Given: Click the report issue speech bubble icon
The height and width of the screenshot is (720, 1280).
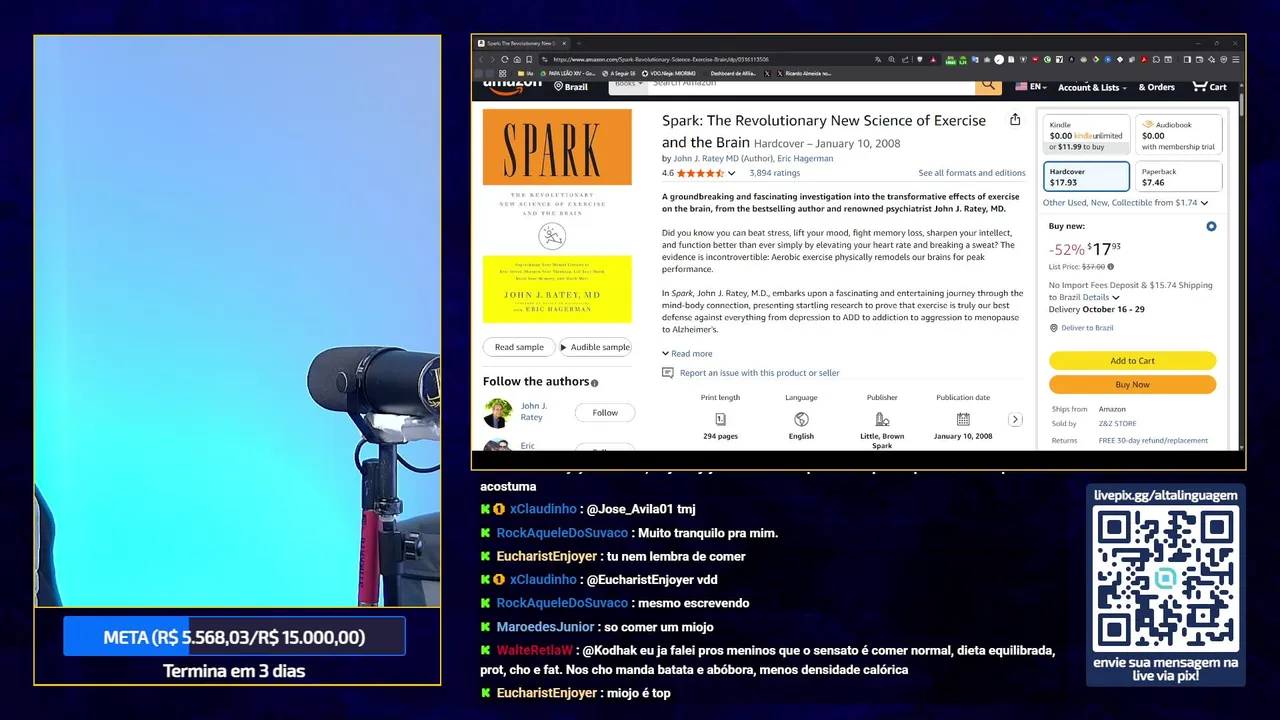Looking at the screenshot, I should (668, 373).
